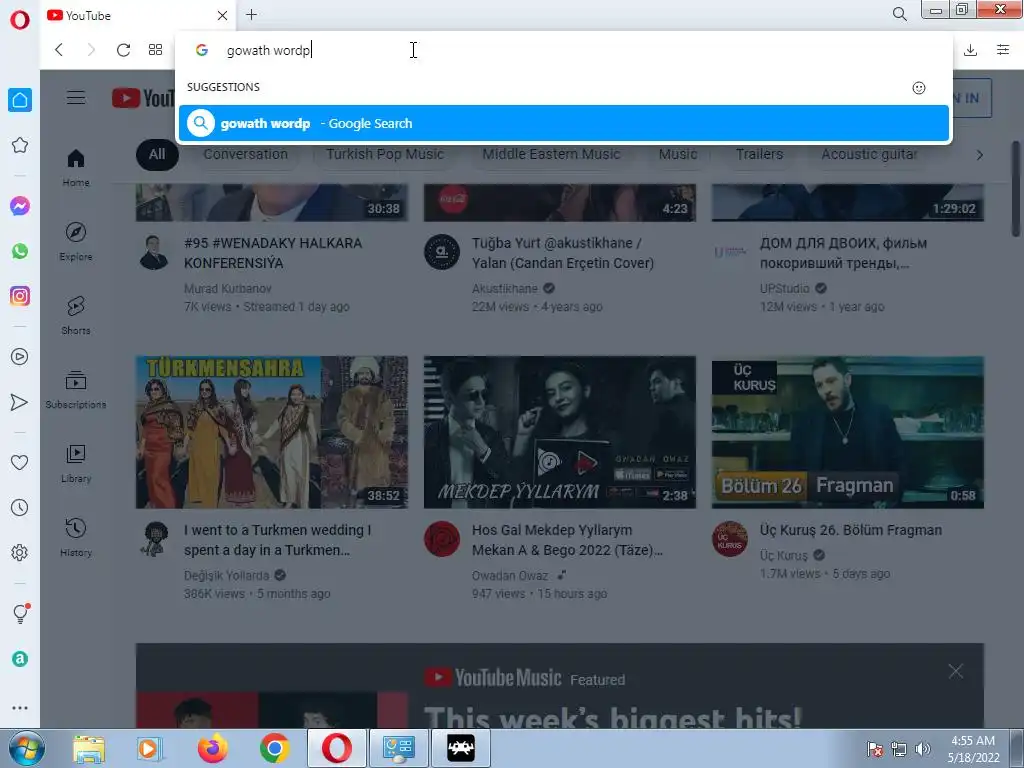
Task: Close the YouTube tab
Action: click(x=222, y=15)
